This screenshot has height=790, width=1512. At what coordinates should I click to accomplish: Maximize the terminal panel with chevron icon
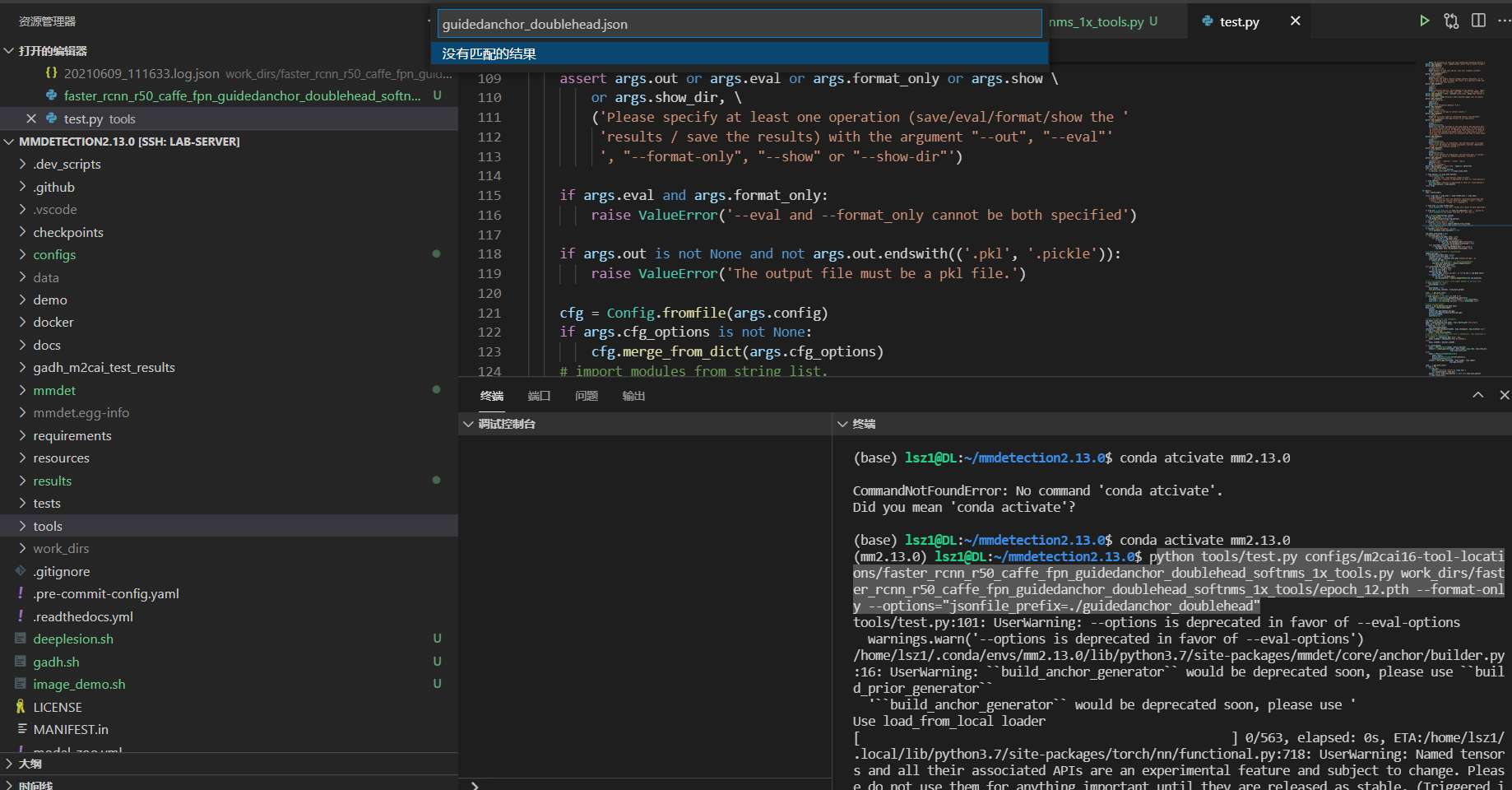(x=1478, y=395)
